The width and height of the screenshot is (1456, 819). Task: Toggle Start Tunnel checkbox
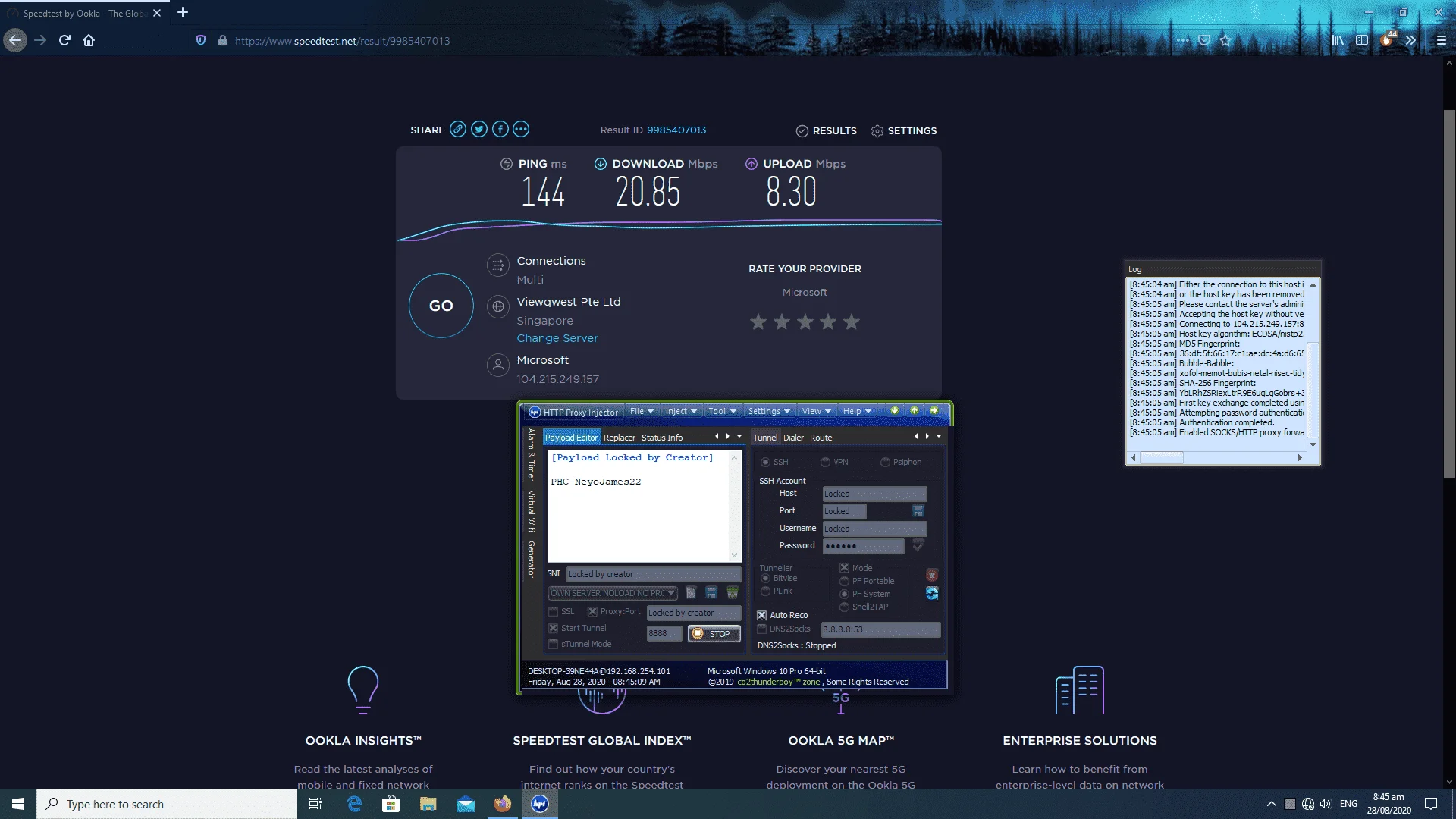click(554, 628)
